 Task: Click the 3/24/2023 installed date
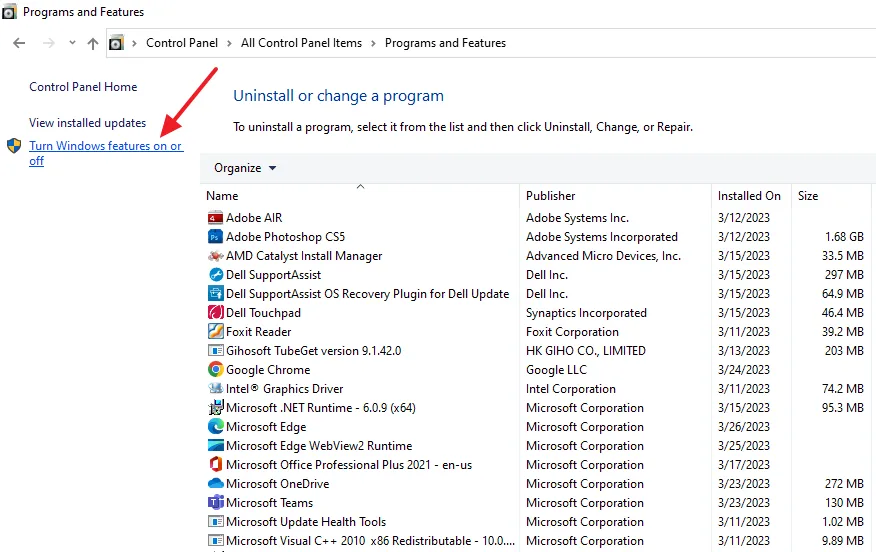click(744, 370)
